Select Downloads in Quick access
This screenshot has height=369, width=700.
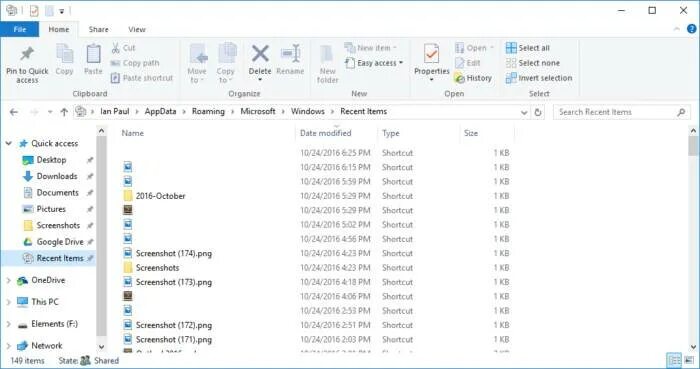coord(57,176)
